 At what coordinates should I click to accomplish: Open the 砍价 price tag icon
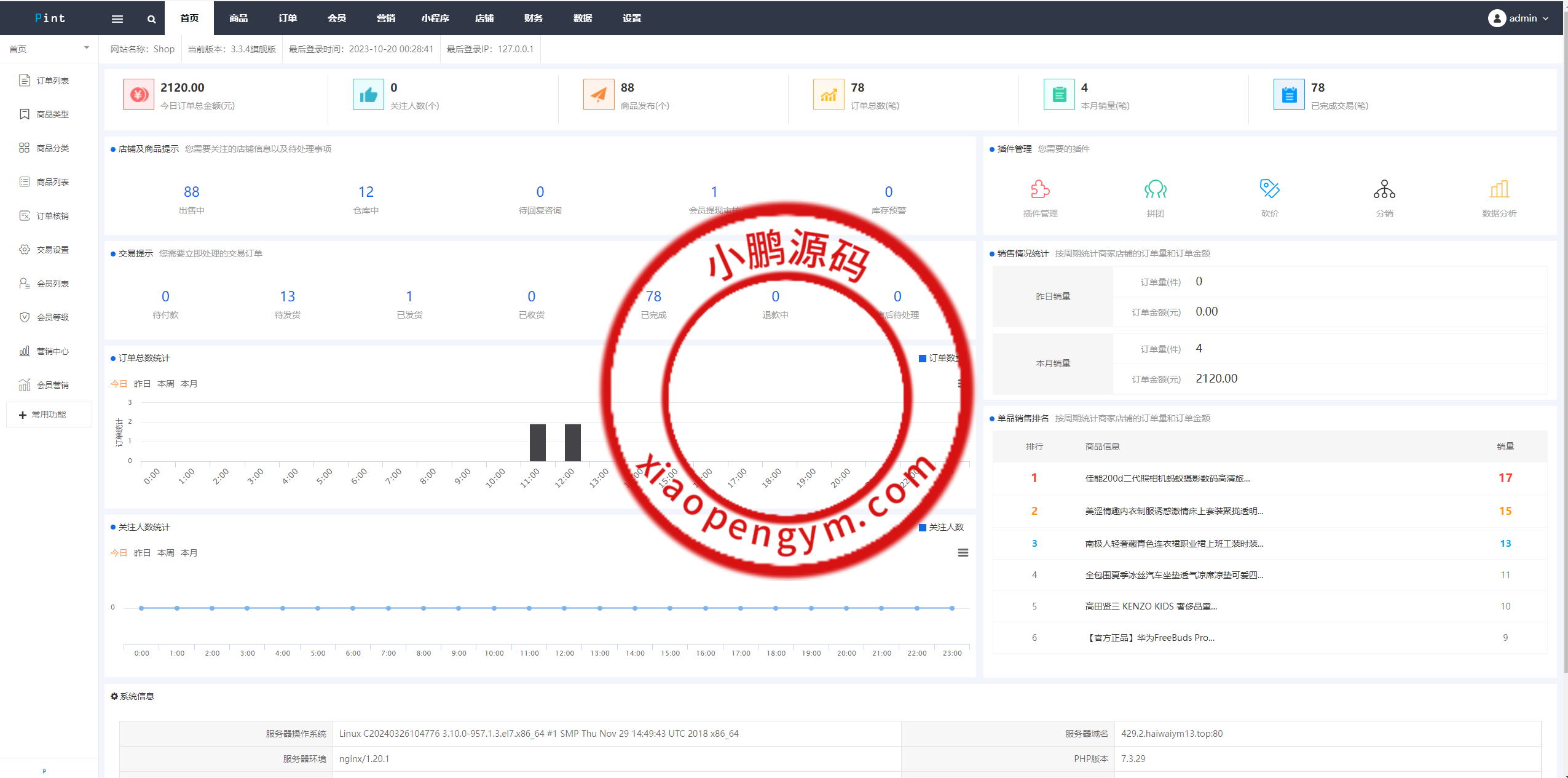[1269, 189]
